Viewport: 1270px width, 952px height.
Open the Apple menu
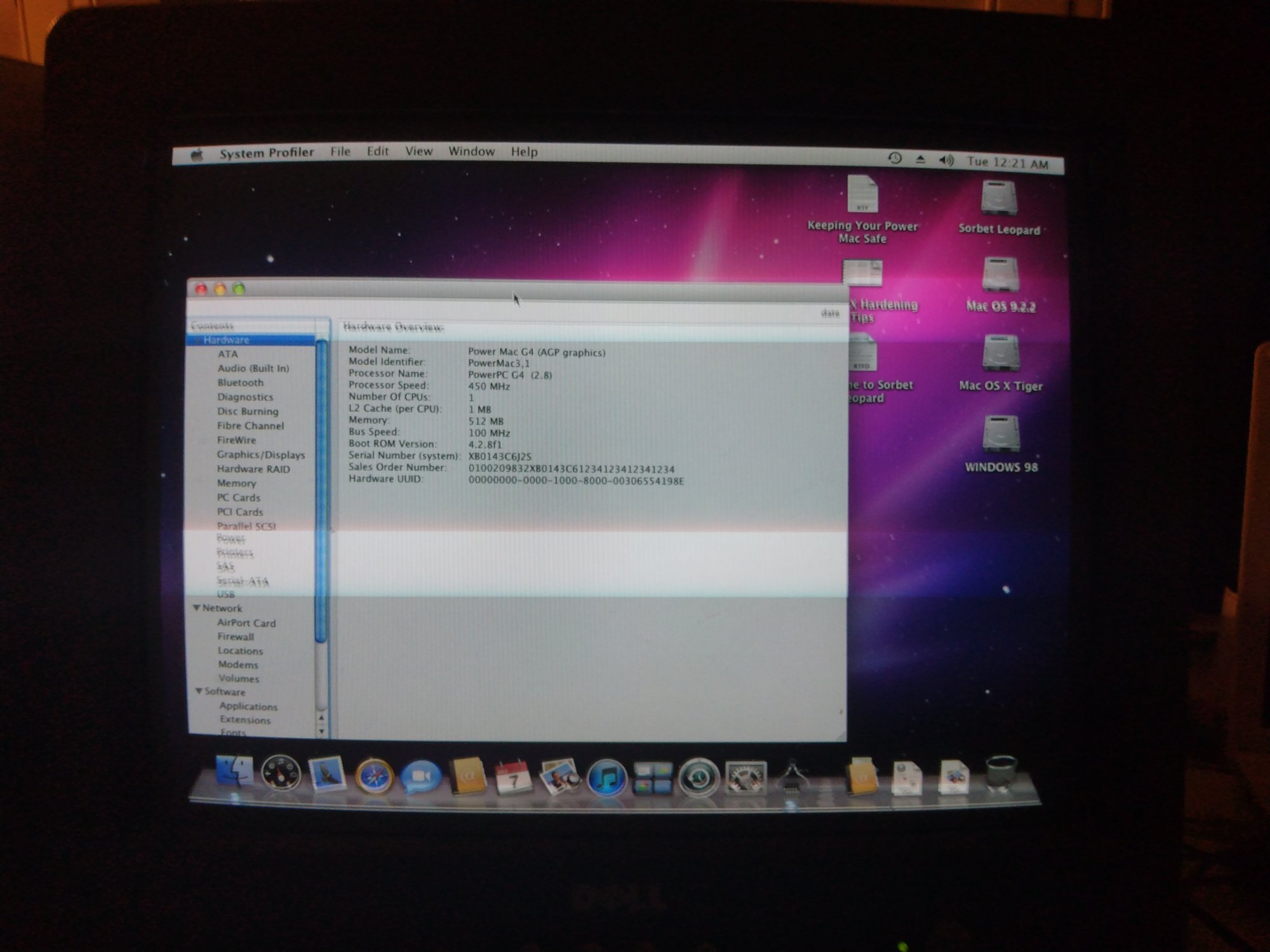click(197, 154)
